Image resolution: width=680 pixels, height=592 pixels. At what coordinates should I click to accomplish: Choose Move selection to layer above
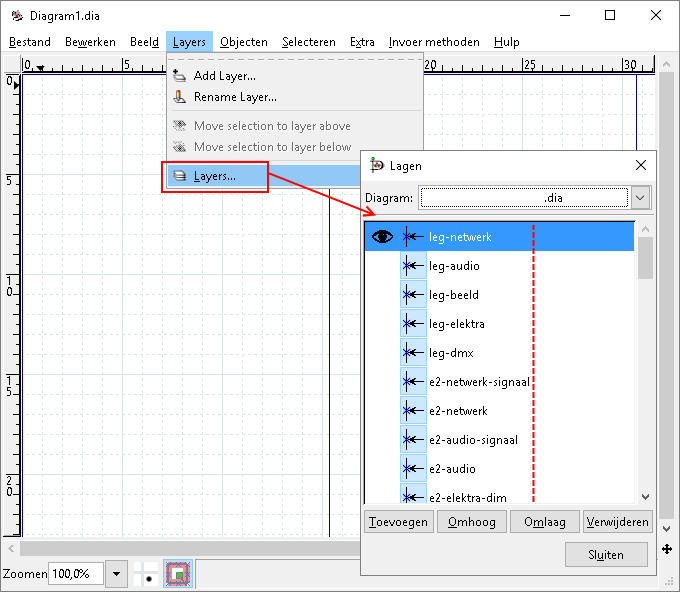point(295,126)
